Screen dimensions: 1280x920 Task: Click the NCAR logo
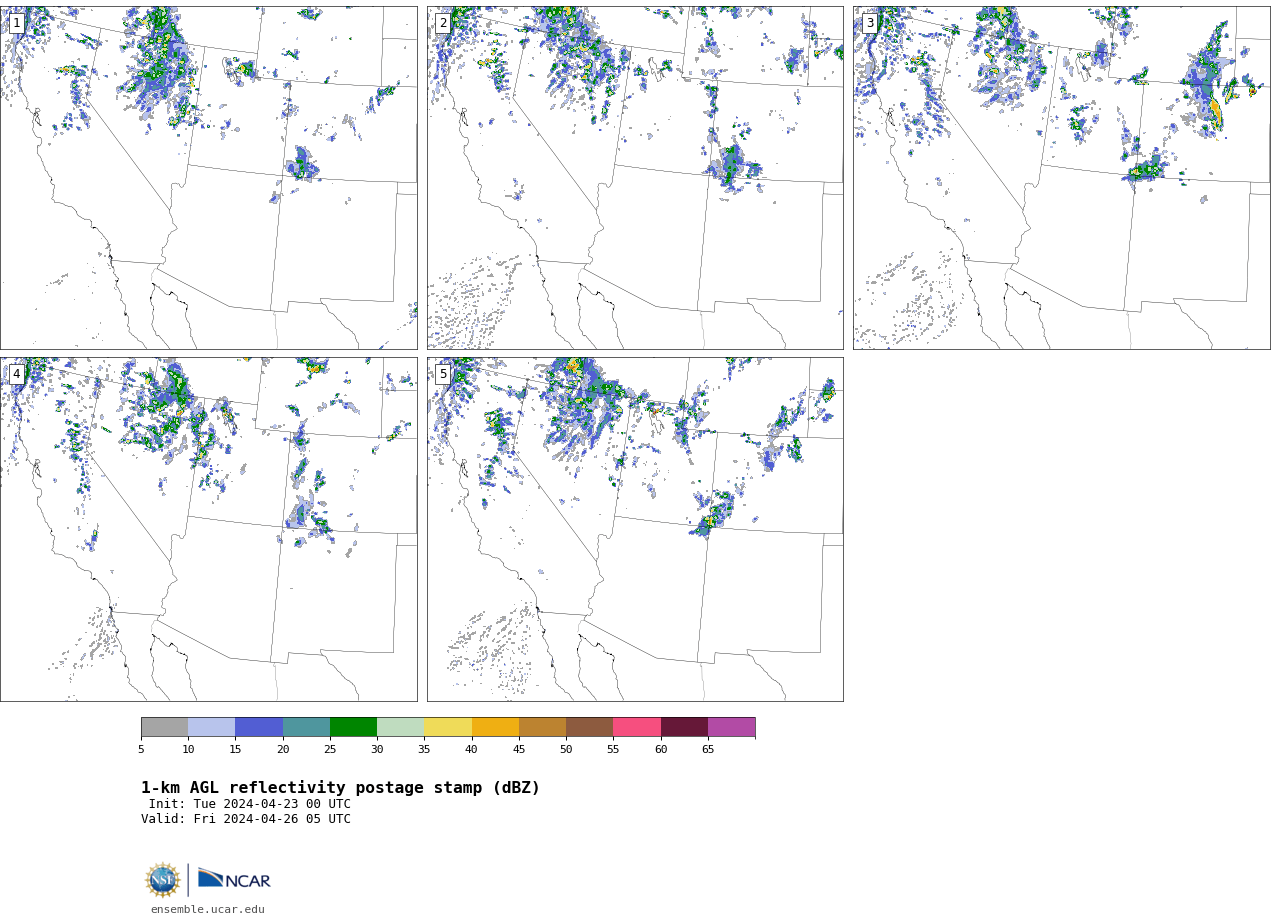tap(234, 879)
